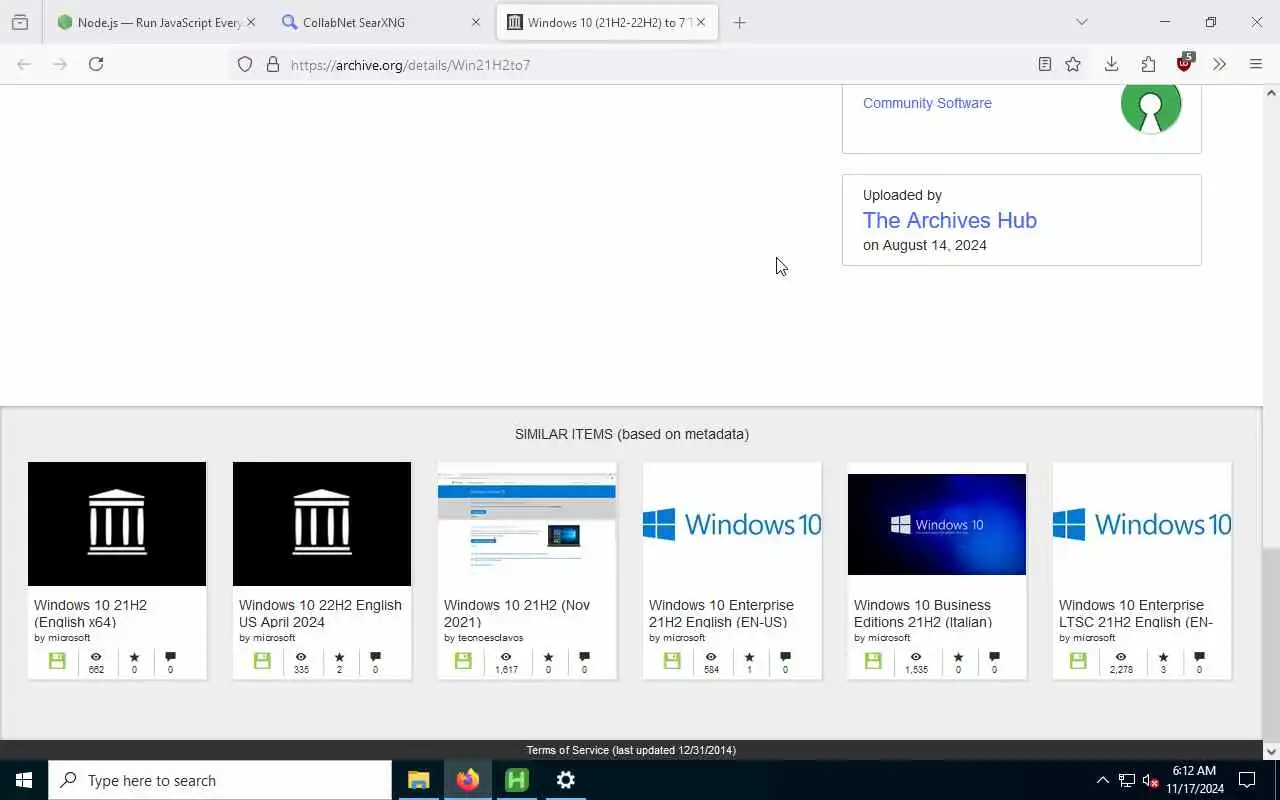Open the Windows Start menu
This screenshot has width=1280, height=800.
pos(24,780)
